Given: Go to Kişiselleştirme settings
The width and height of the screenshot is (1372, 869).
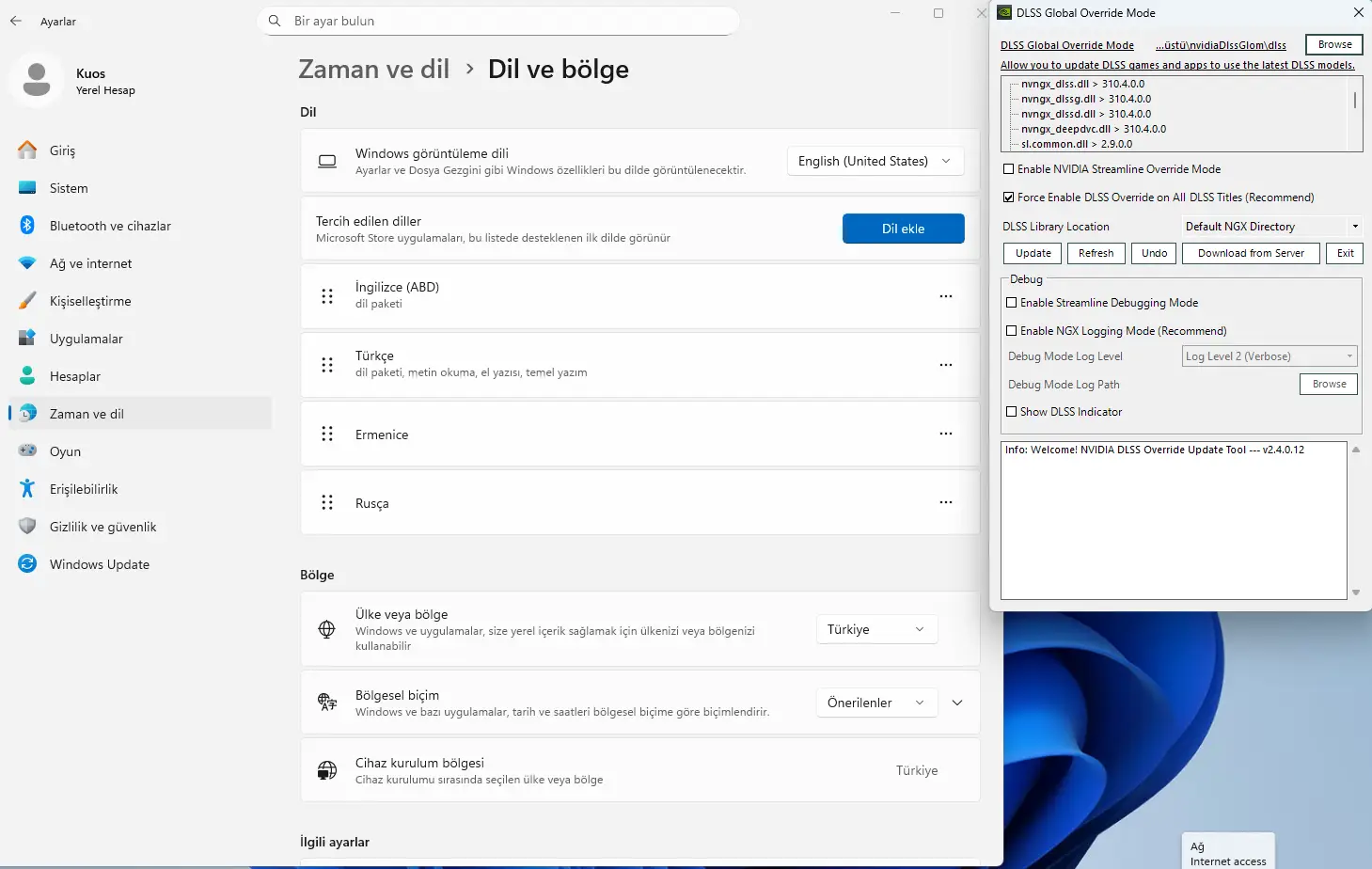Looking at the screenshot, I should click(90, 301).
